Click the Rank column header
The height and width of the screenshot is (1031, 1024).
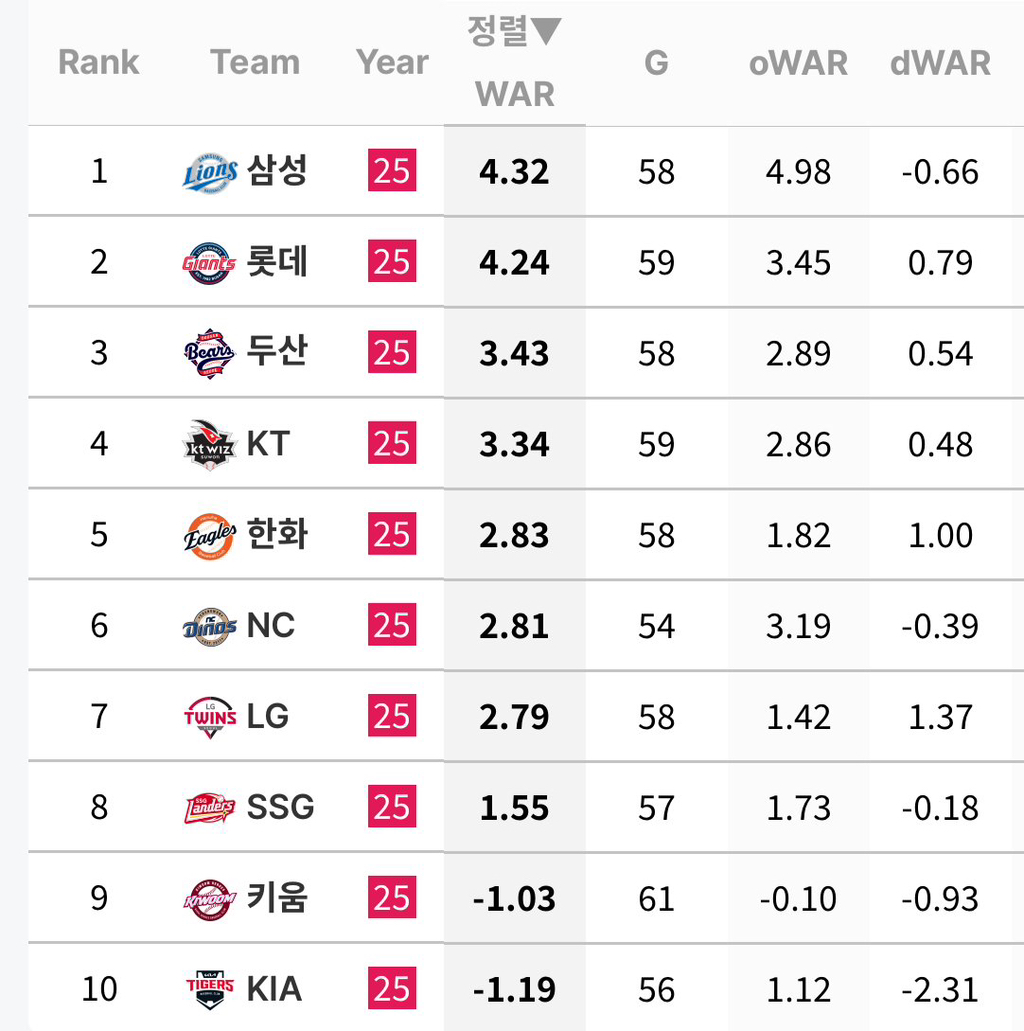(98, 63)
